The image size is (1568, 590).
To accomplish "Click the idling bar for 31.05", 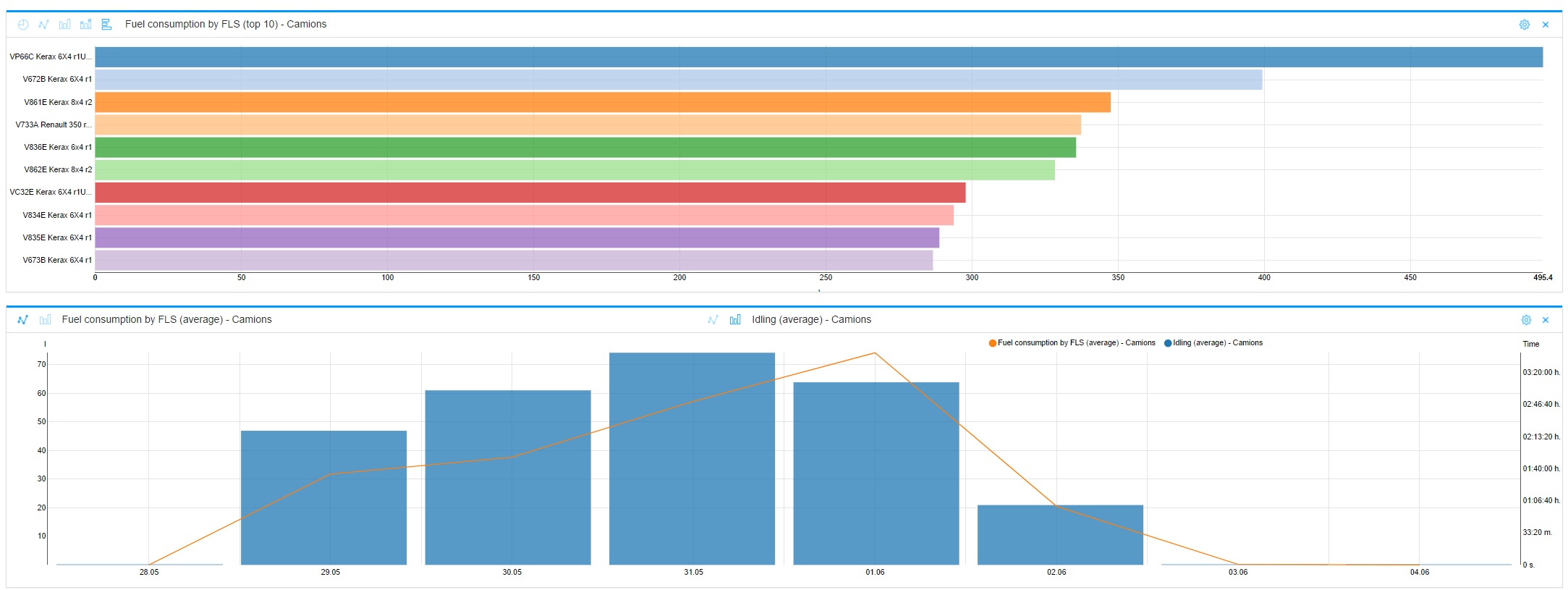I will [692, 458].
